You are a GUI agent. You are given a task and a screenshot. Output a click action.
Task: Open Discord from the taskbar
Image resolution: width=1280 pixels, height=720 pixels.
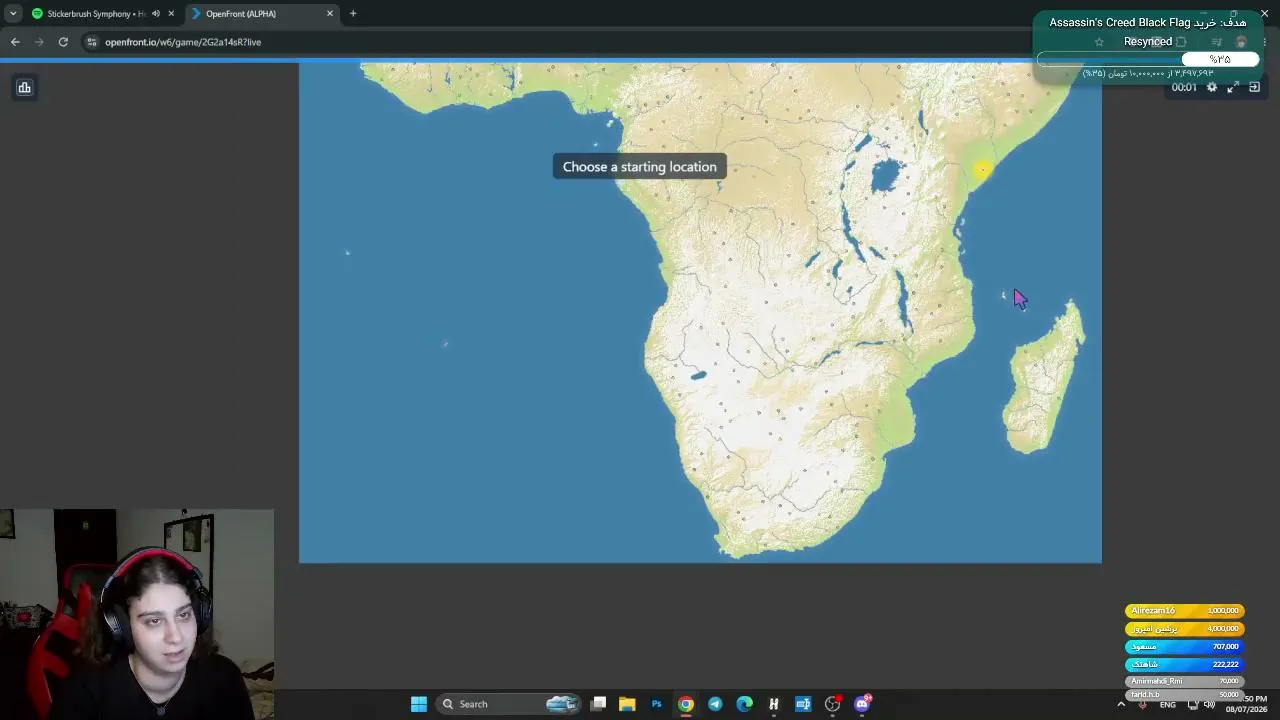click(862, 704)
